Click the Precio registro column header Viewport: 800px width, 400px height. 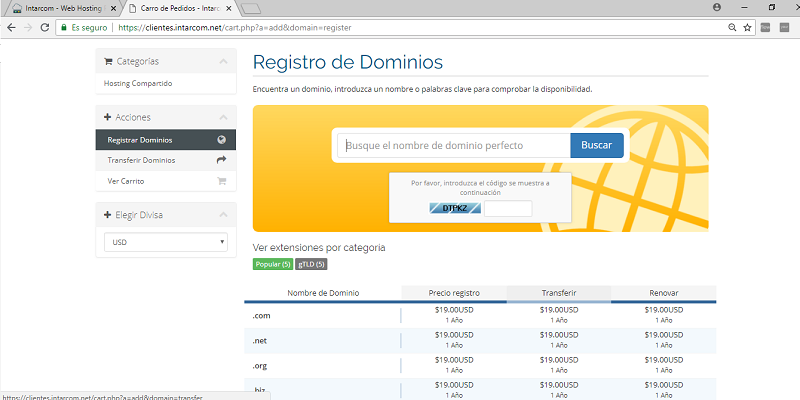[454, 293]
